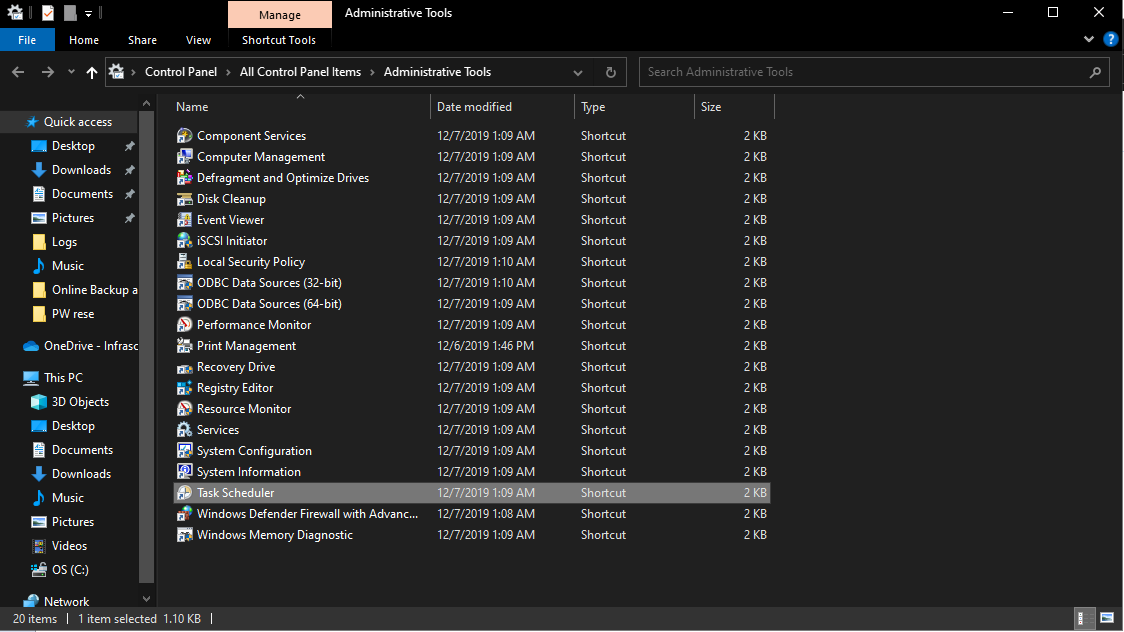Click the New Folder icon in title bar
Viewport: 1124px width, 632px height.
70,13
